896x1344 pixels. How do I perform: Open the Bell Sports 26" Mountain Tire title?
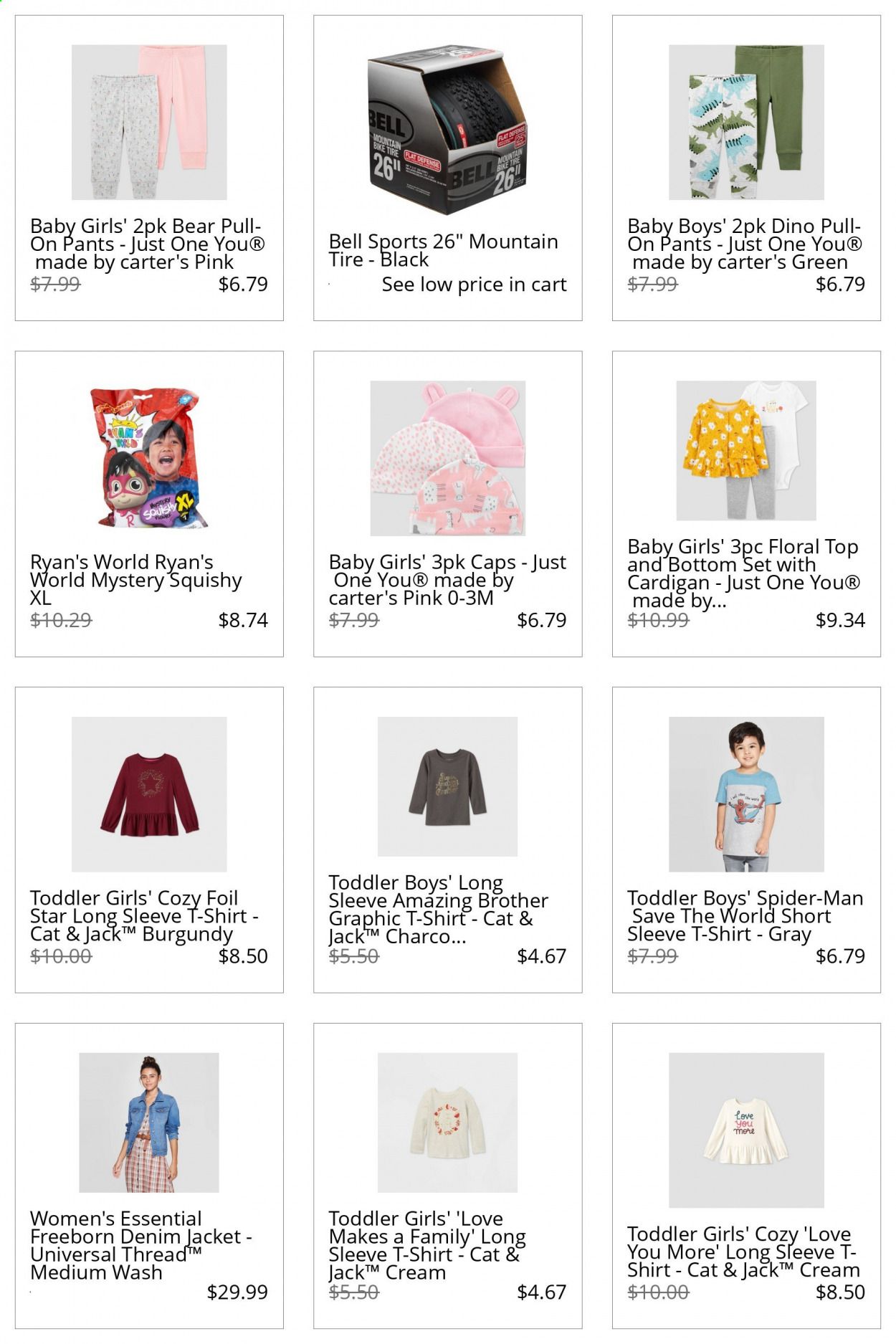pyautogui.click(x=443, y=250)
